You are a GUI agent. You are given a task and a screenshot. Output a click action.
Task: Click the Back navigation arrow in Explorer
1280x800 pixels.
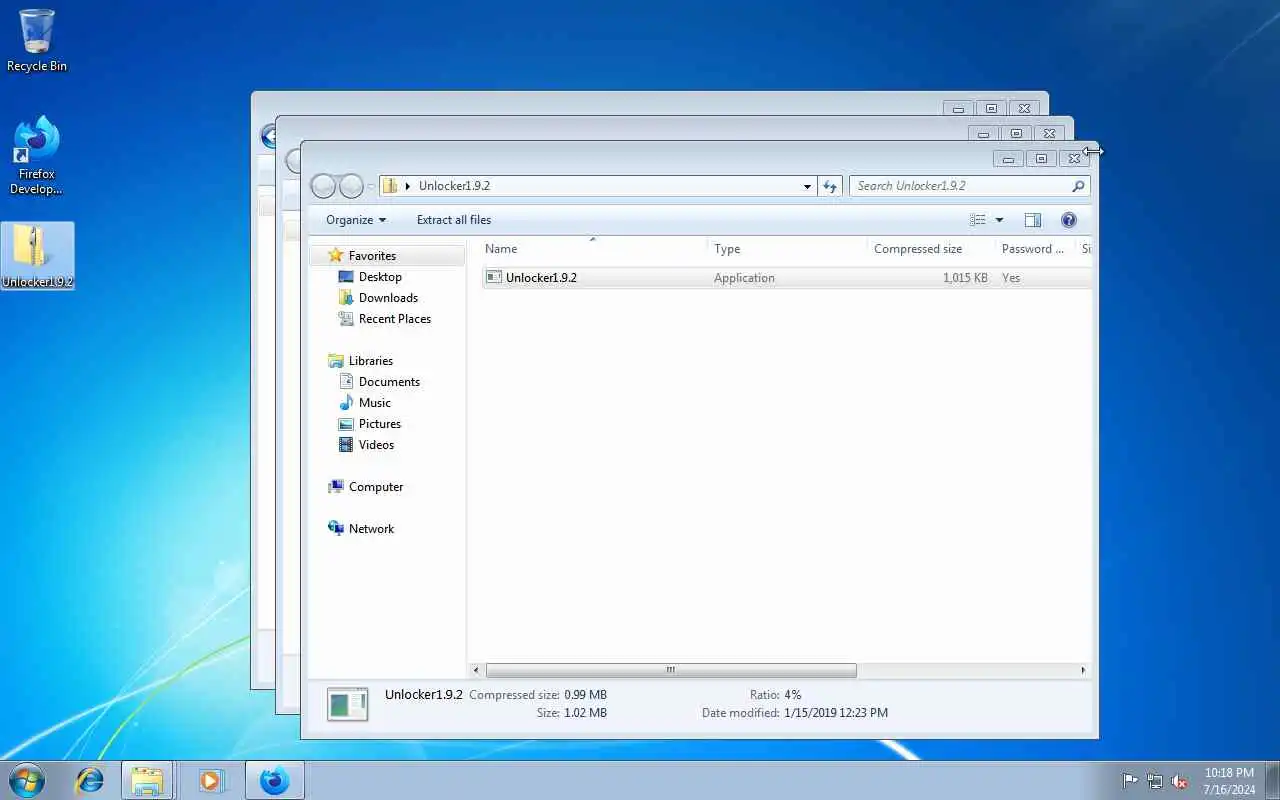click(323, 186)
